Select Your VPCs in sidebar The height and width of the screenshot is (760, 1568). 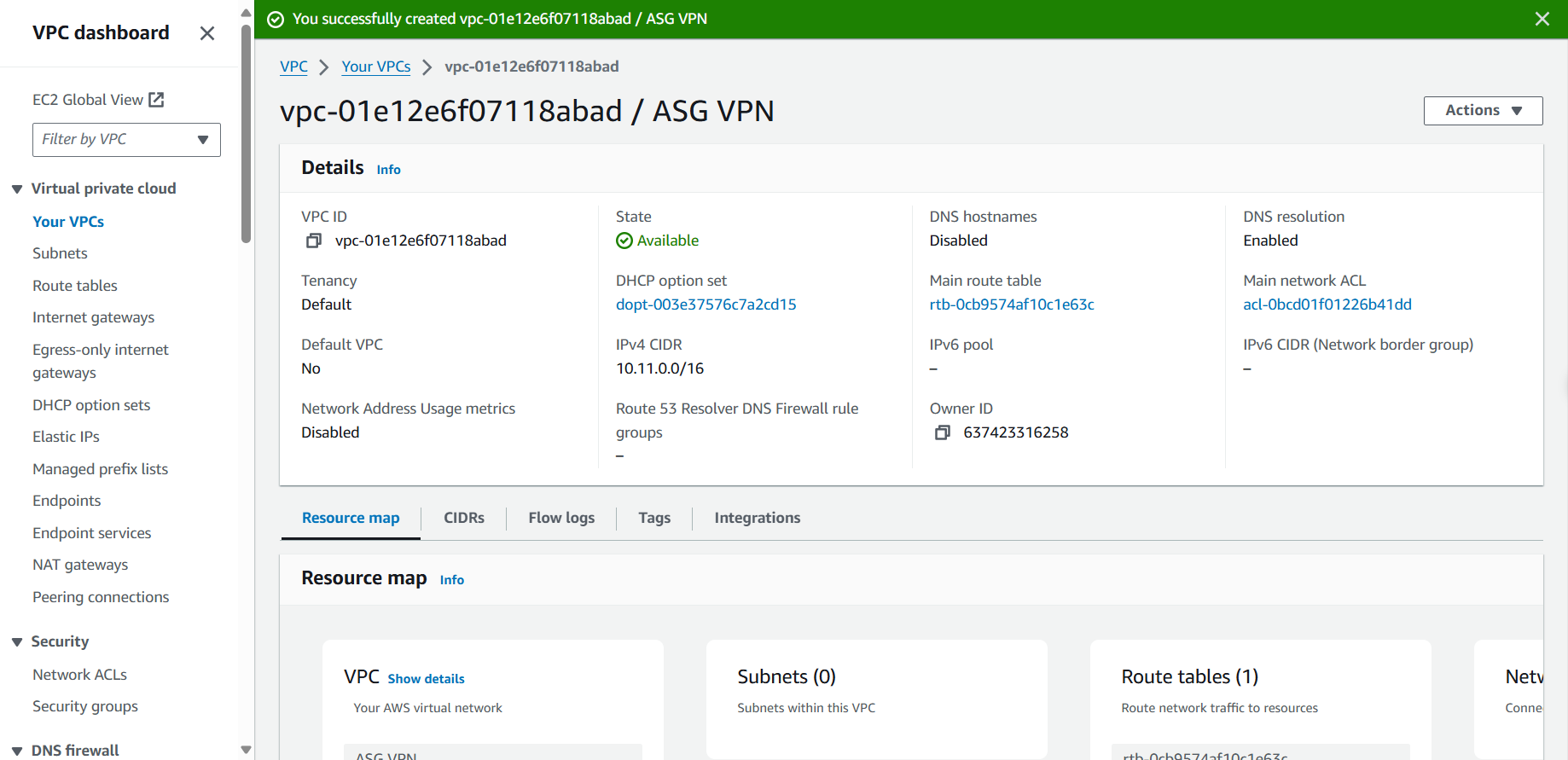pyautogui.click(x=68, y=222)
